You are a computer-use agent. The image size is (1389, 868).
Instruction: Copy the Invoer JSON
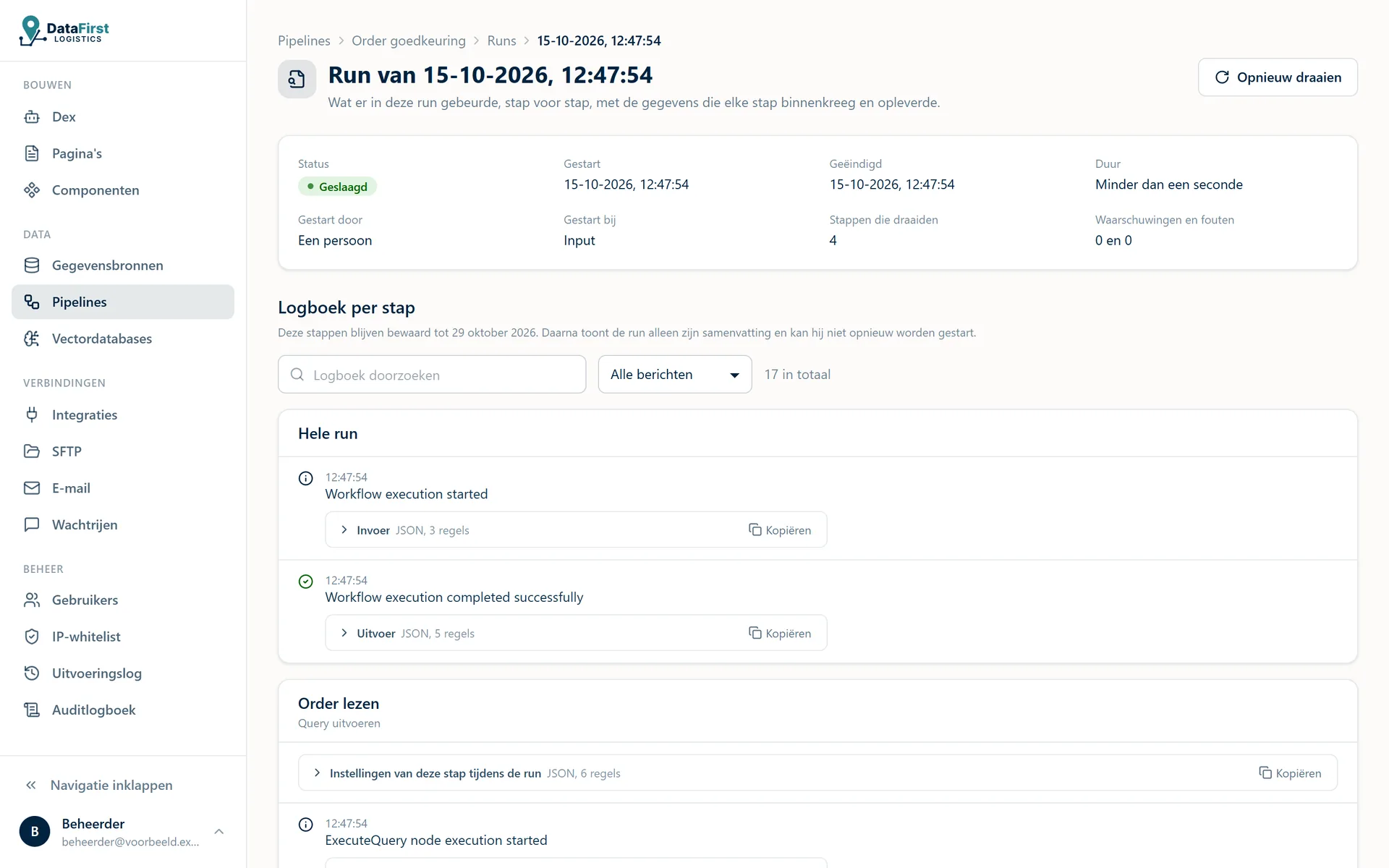tap(780, 530)
